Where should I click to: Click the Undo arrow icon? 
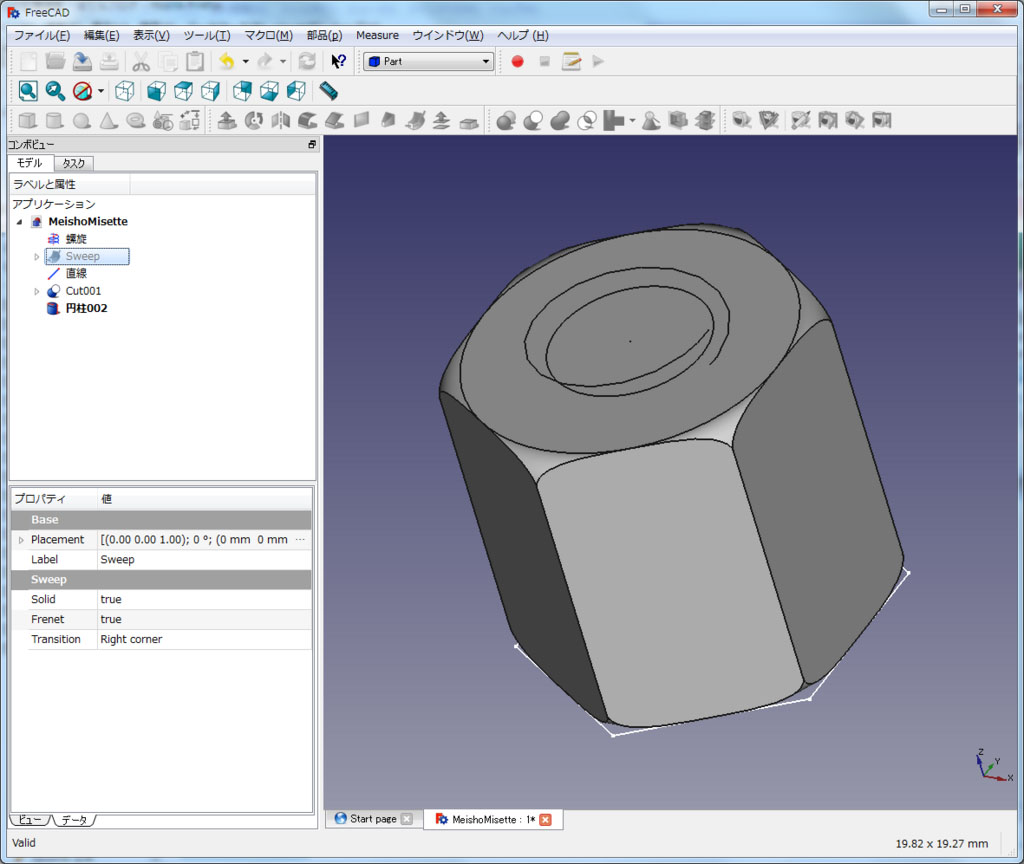point(227,61)
